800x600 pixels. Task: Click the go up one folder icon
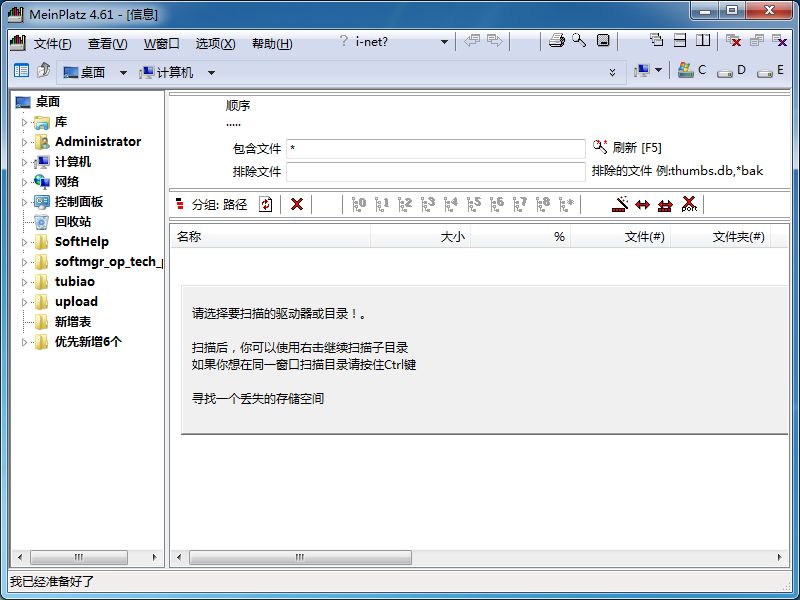43,70
